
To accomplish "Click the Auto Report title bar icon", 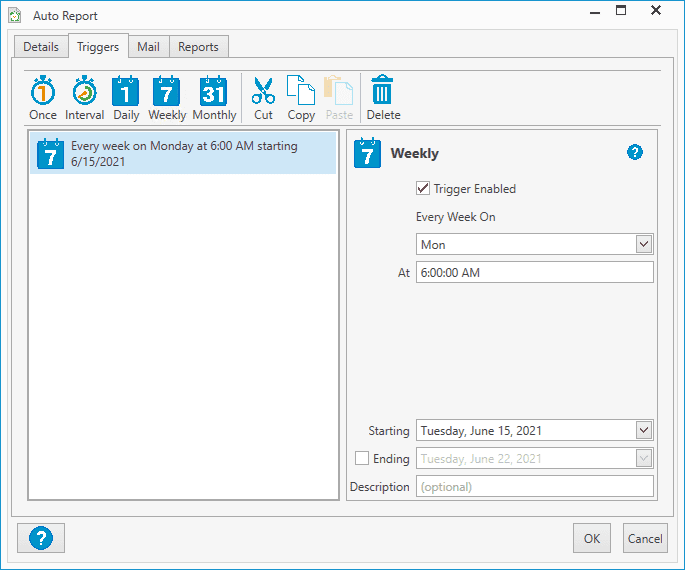I will tap(15, 15).
